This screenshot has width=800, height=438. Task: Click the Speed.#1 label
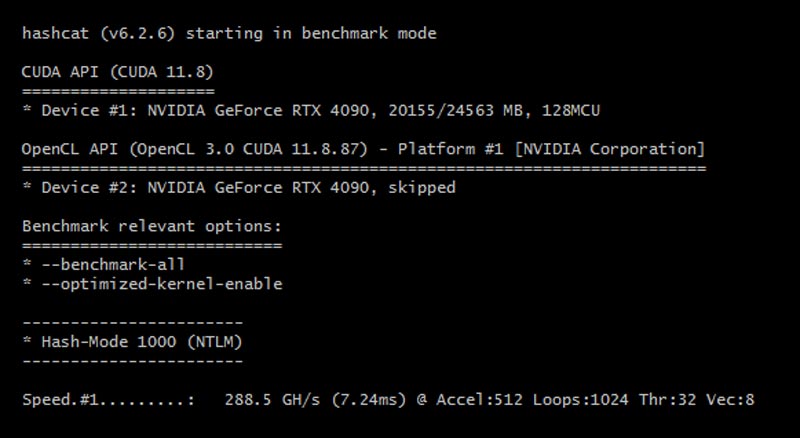[x=108, y=400]
